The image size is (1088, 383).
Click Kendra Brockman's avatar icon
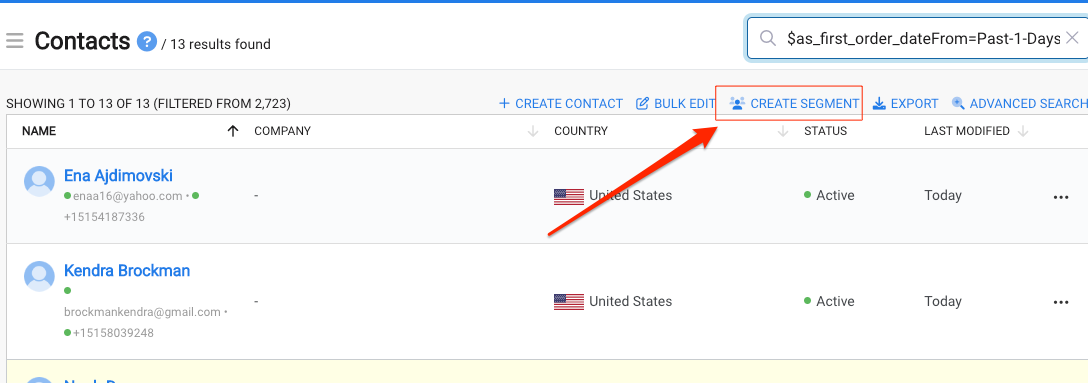click(39, 277)
